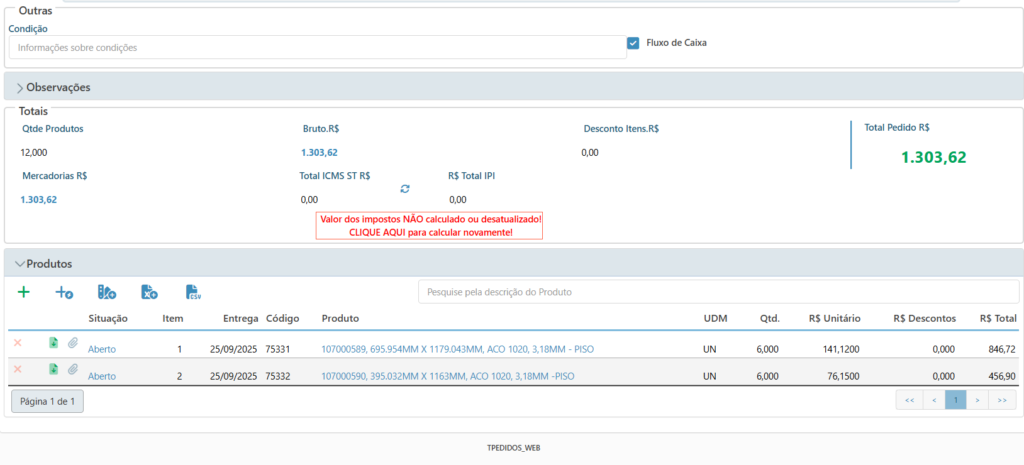The height and width of the screenshot is (465, 1024).
Task: Click the refresh icon to recalculate taxes
Action: tap(405, 188)
